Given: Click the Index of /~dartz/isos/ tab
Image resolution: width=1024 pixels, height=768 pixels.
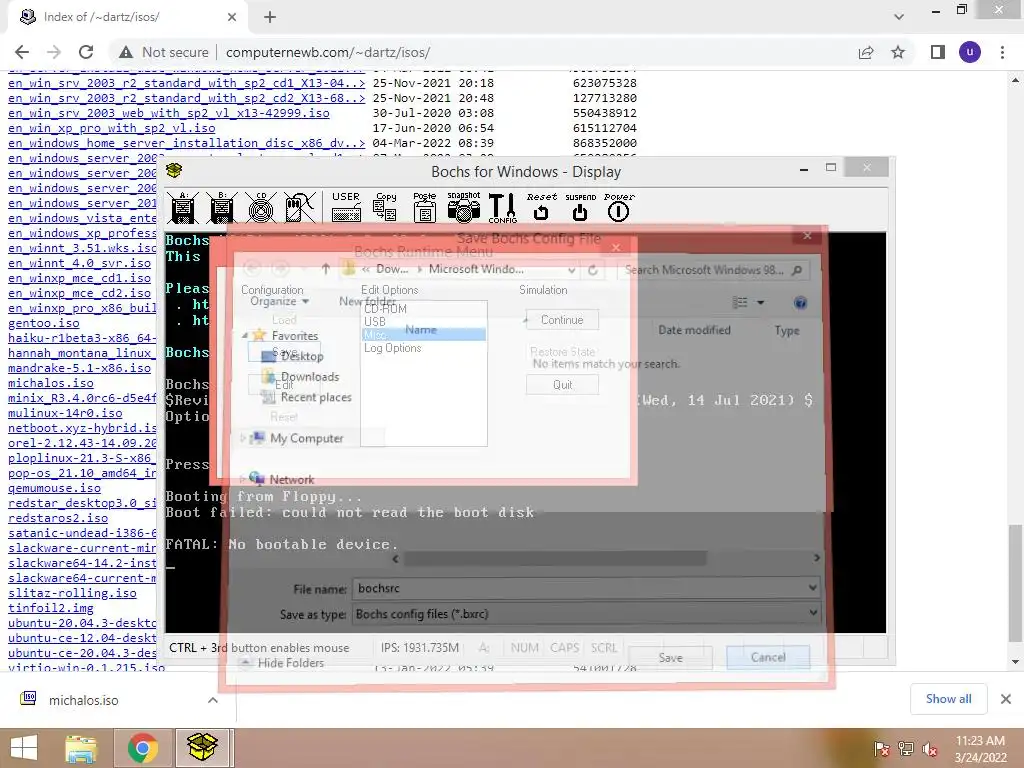Looking at the screenshot, I should pos(127,17).
